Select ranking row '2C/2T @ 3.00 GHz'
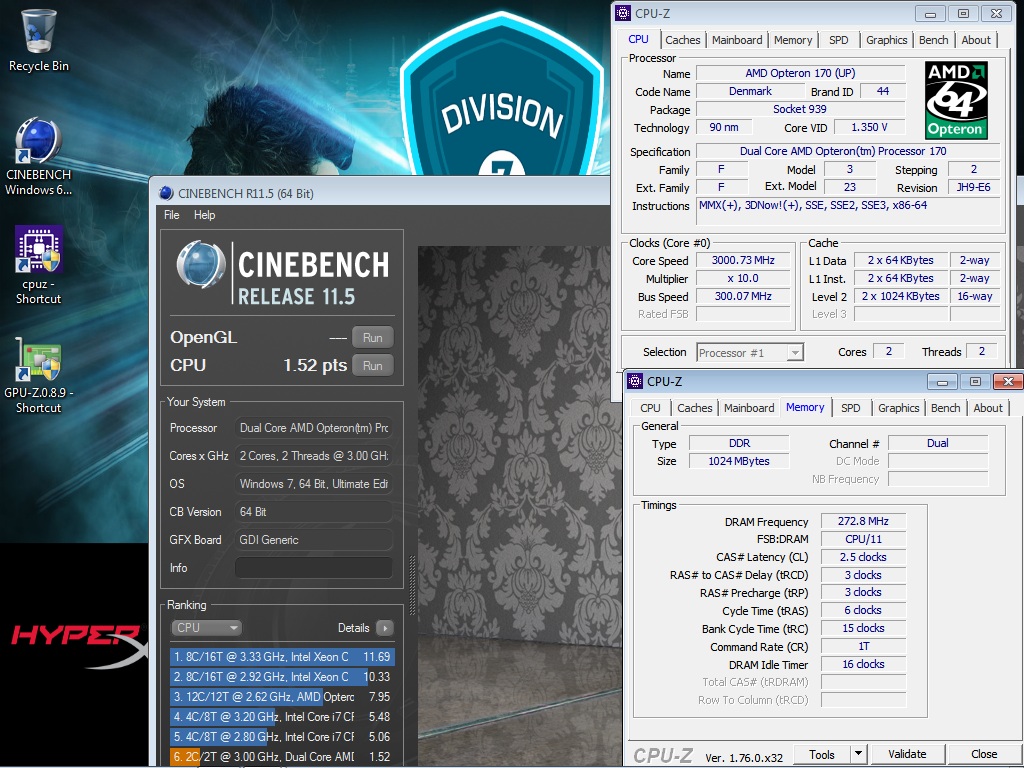Image resolution: width=1024 pixels, height=768 pixels. [x=281, y=756]
